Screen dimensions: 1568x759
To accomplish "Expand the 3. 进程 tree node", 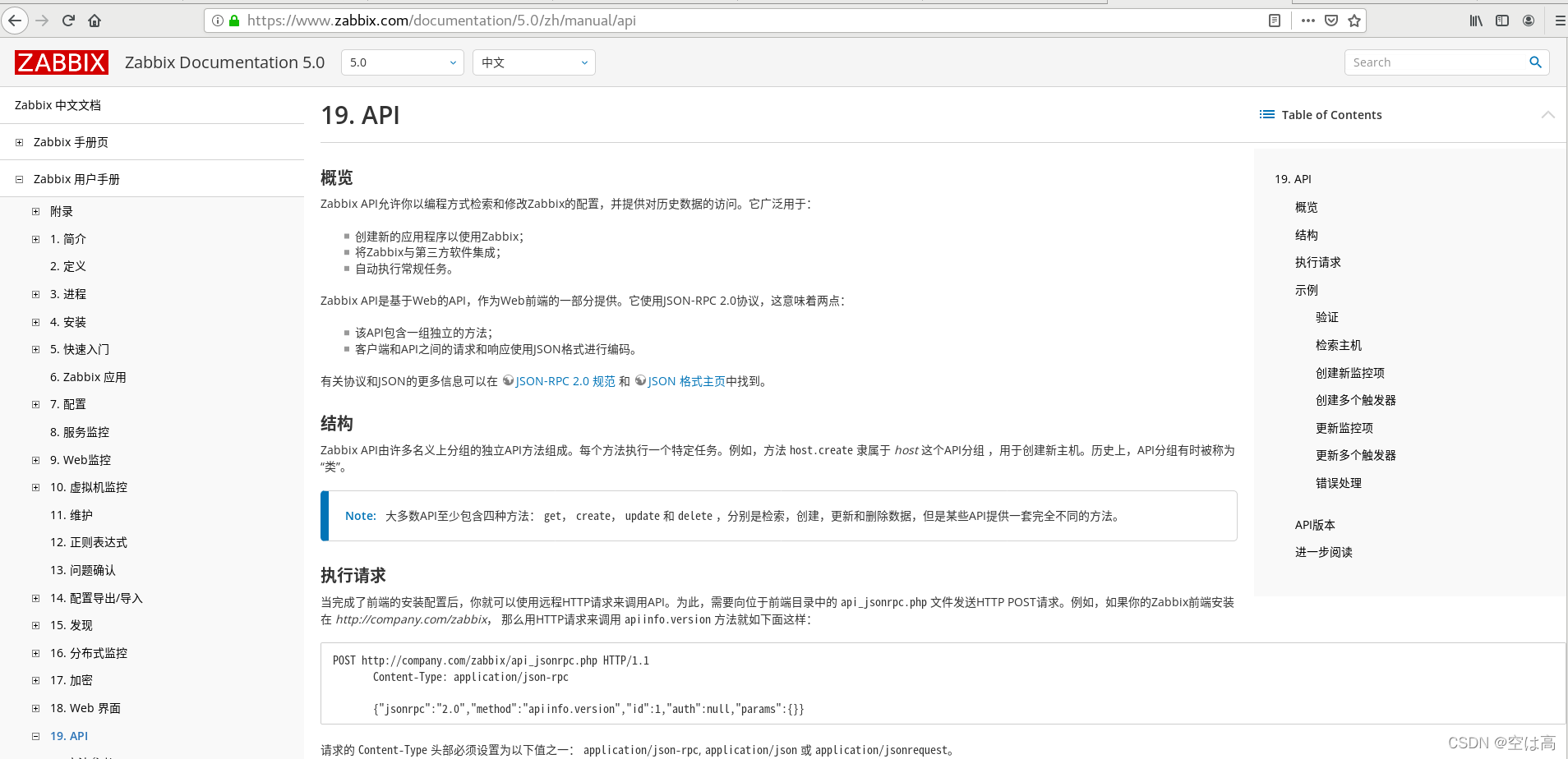I will click(x=35, y=294).
